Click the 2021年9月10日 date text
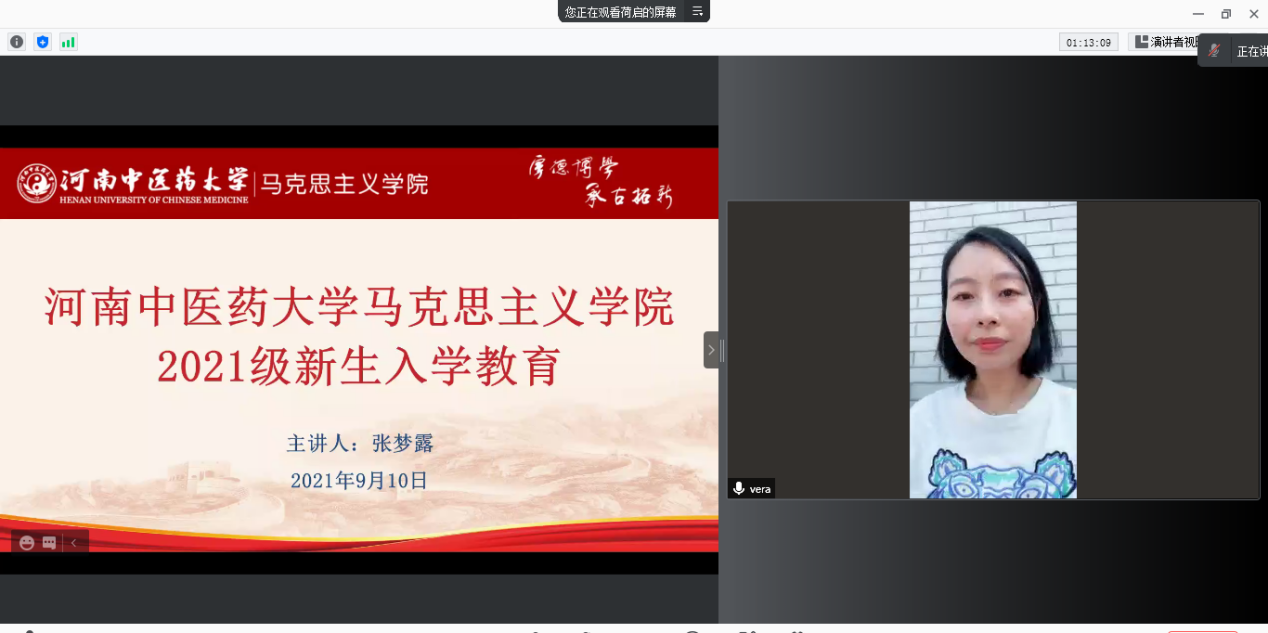Viewport: 1268px width, 633px height. (359, 480)
